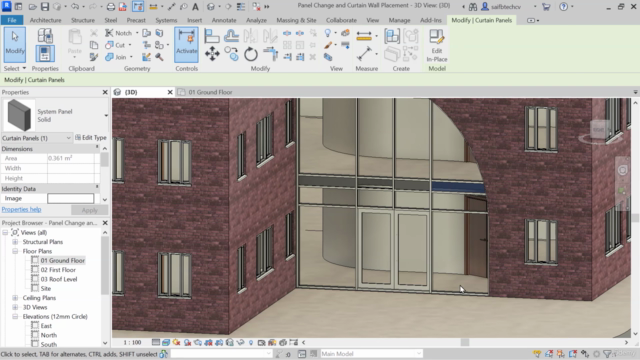Select the Copy tool next to Move

point(231,54)
